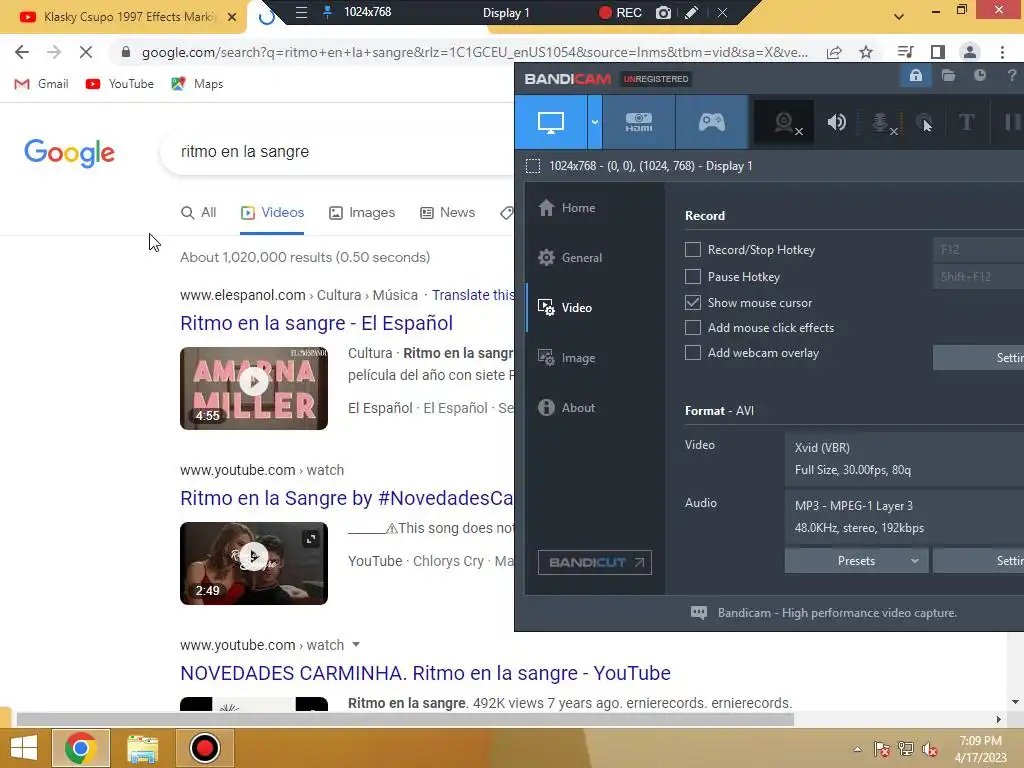Click the capture area selection rectangle icon

[533, 166]
